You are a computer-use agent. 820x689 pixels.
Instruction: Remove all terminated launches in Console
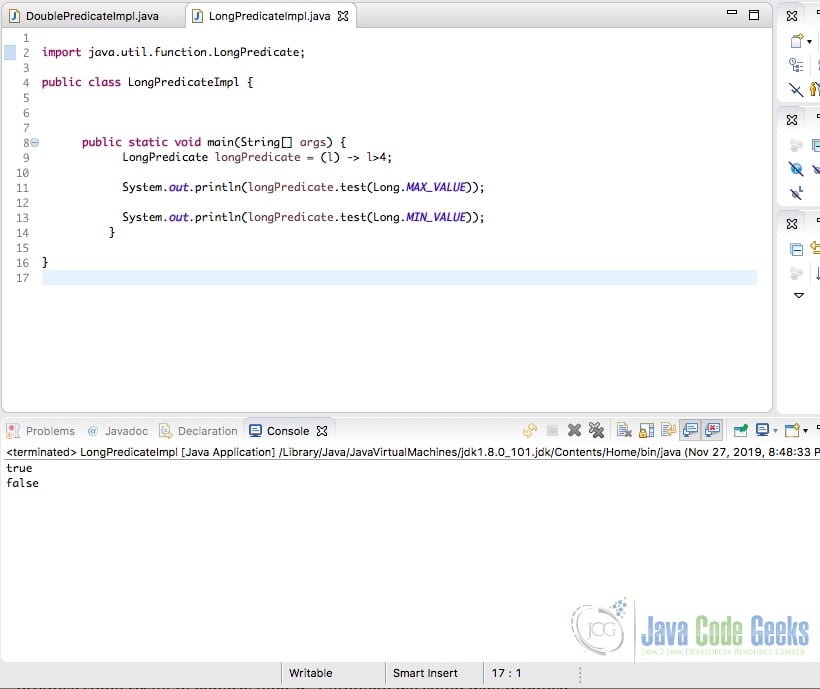click(x=596, y=430)
